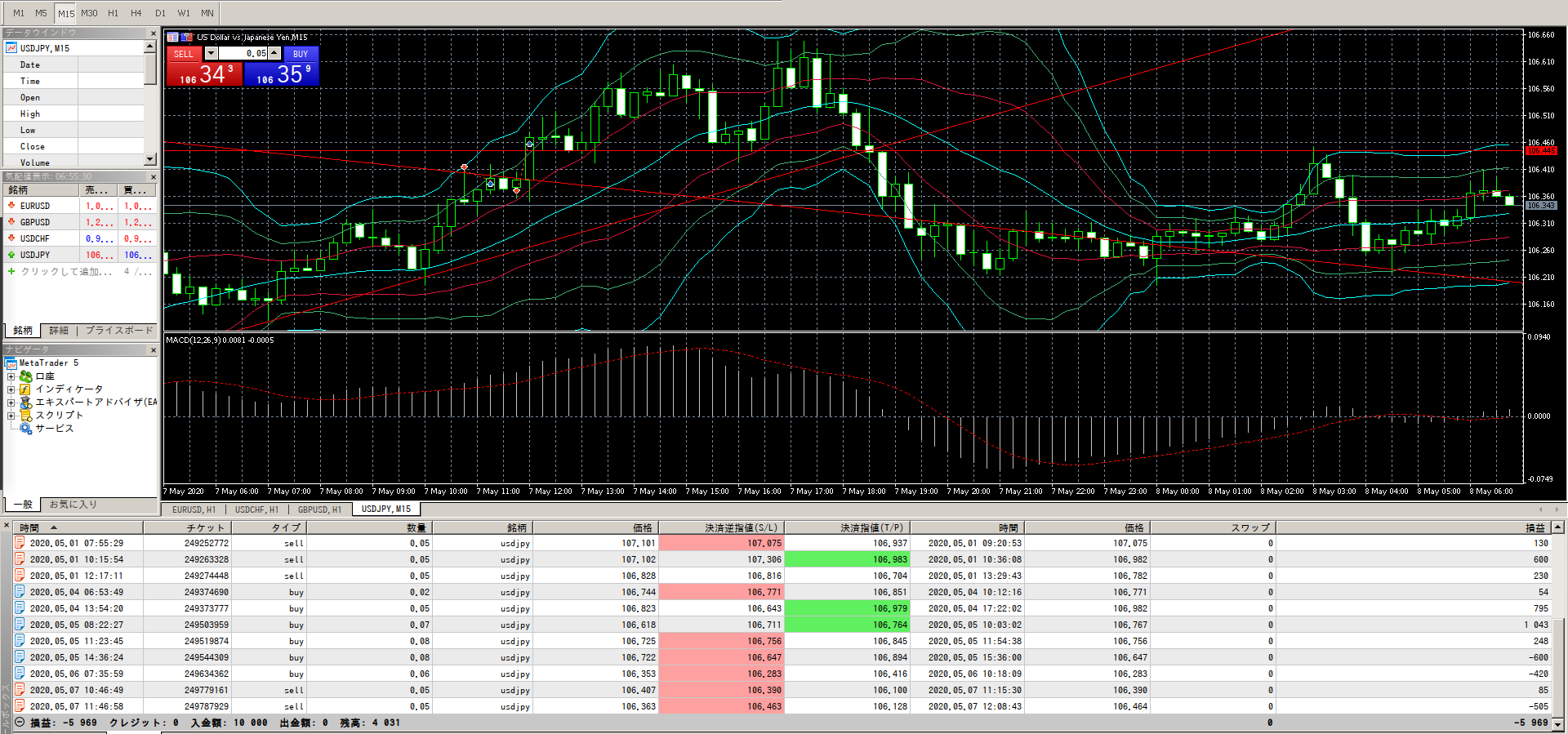The image size is (1568, 734).
Task: Sort history by 損益 column header
Action: (x=1412, y=528)
